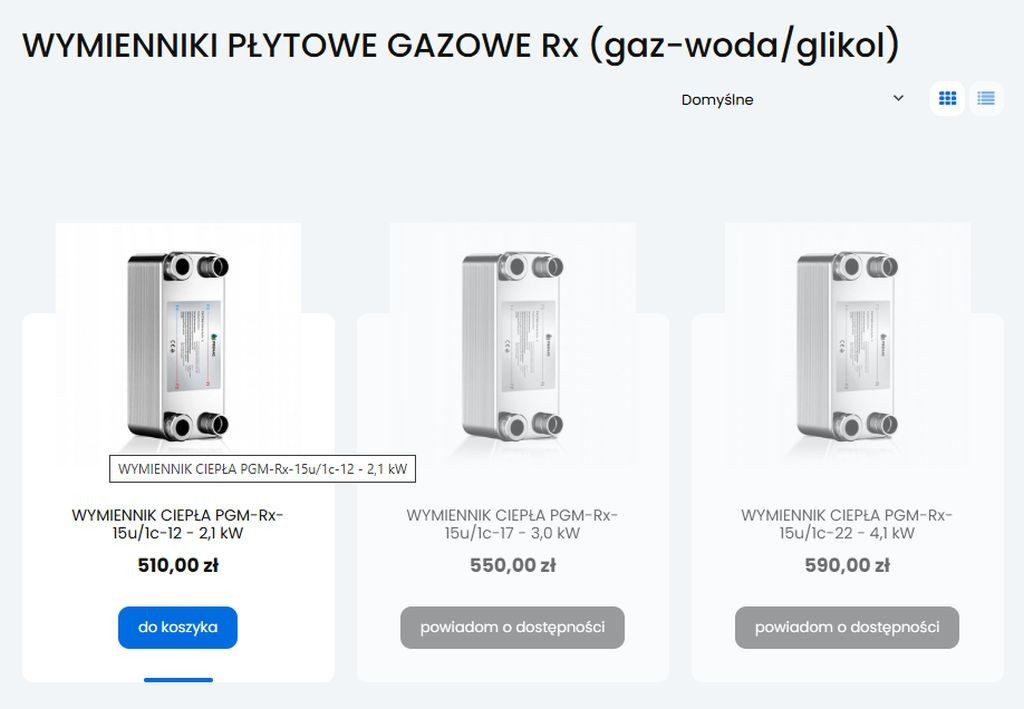1024x709 pixels.
Task: Click the do koszyka button
Action: [x=177, y=627]
